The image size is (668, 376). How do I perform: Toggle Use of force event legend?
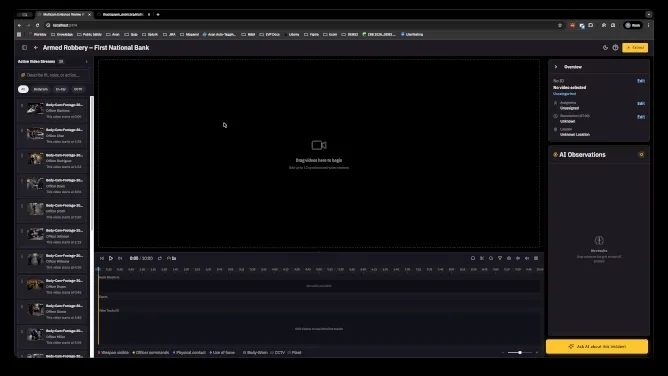click(222, 353)
